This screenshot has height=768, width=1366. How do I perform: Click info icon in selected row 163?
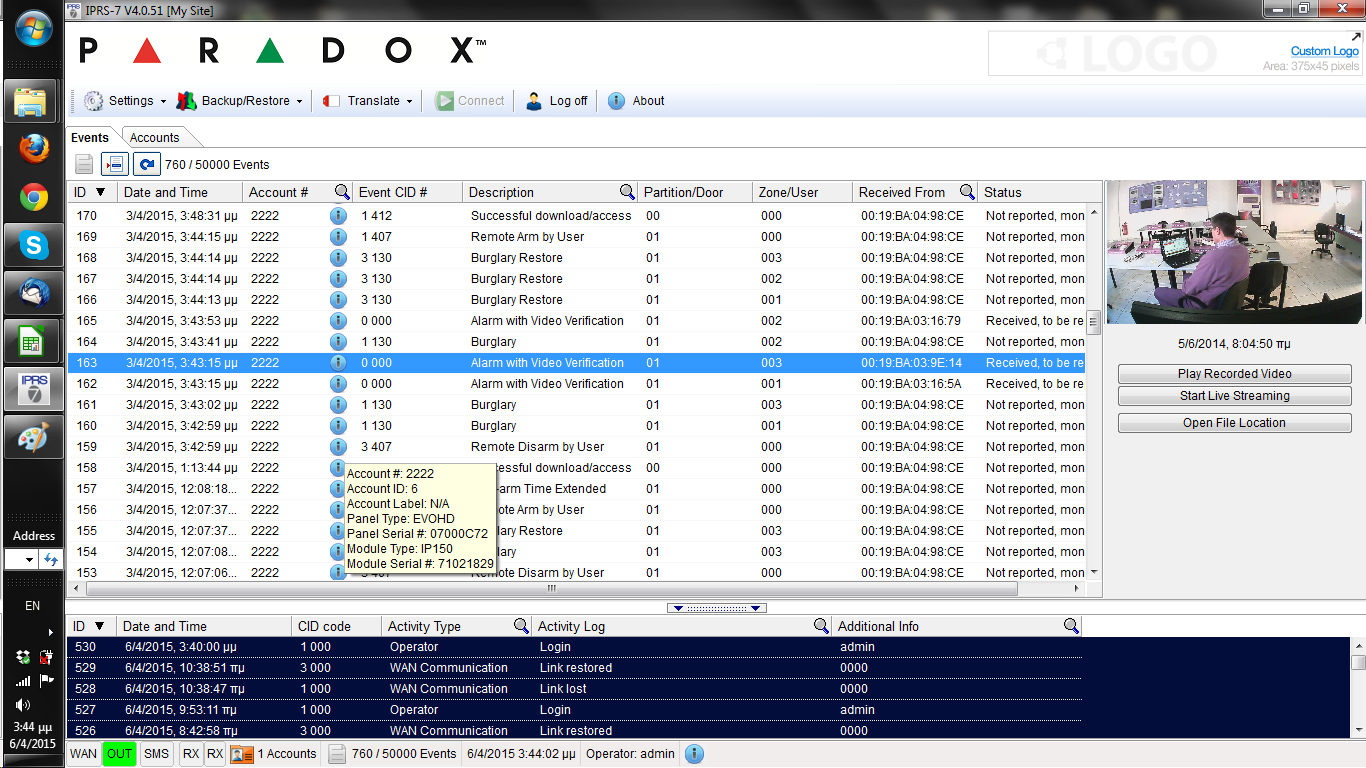[x=338, y=362]
